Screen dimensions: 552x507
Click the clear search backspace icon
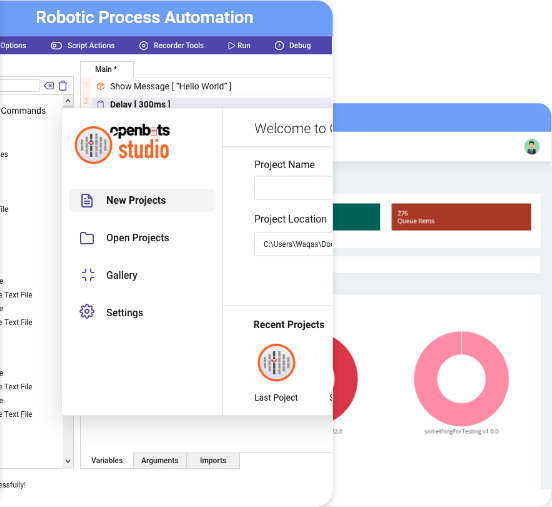tap(49, 86)
